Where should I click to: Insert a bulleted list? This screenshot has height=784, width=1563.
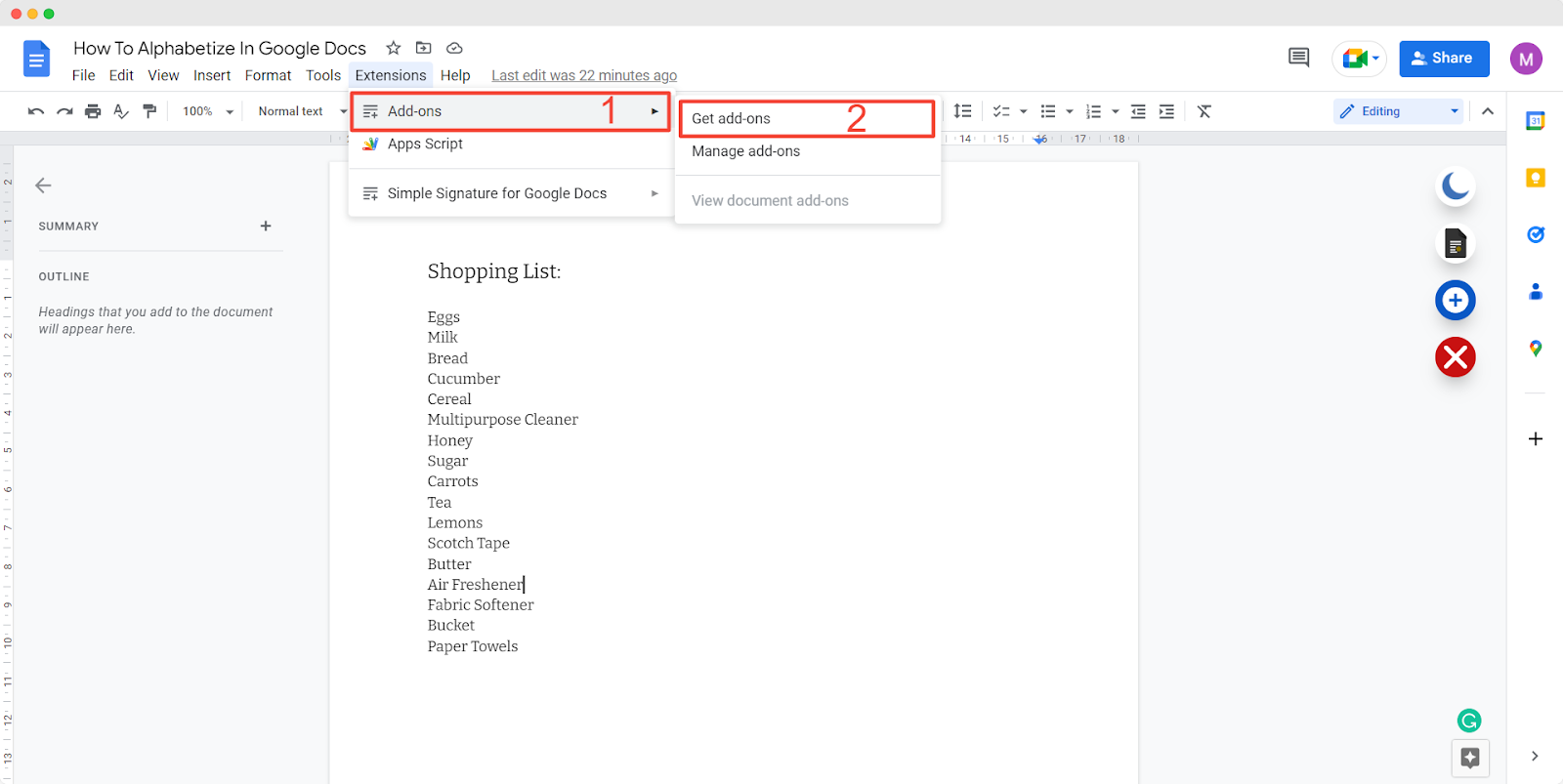[x=1048, y=111]
